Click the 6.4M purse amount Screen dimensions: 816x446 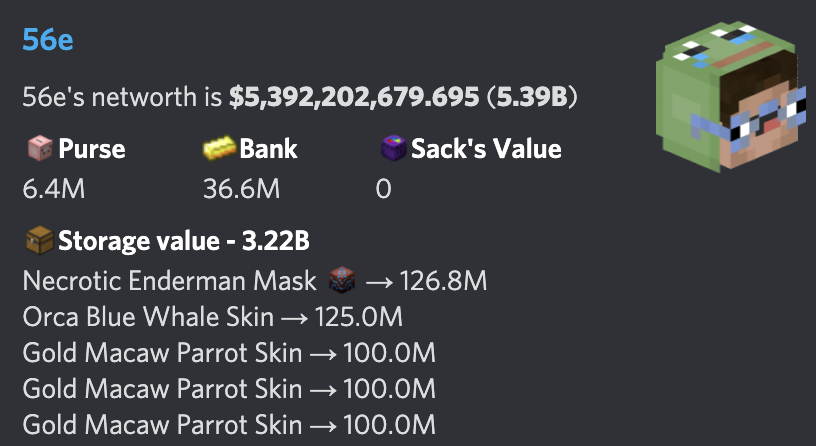pyautogui.click(x=54, y=188)
